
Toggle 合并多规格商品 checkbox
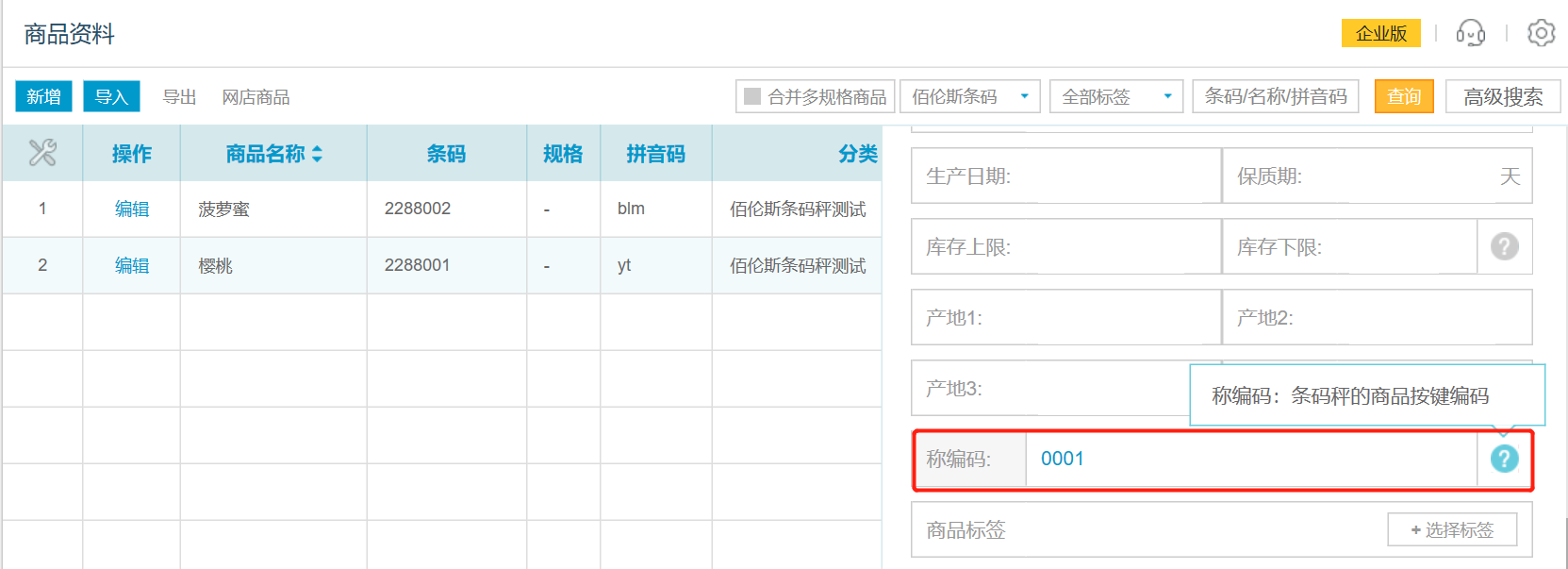pos(752,96)
